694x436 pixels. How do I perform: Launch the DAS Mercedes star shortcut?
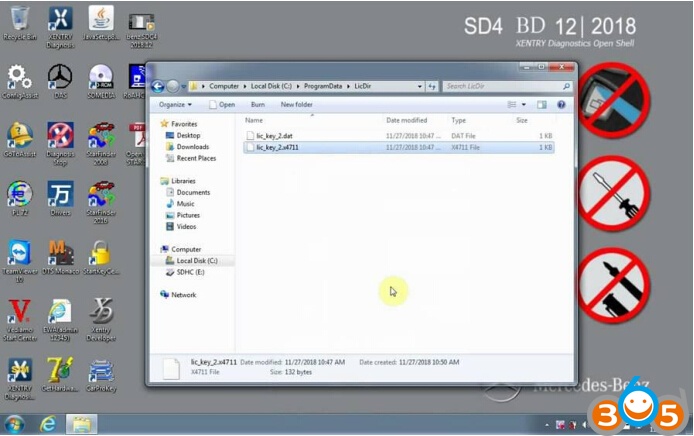click(x=60, y=82)
